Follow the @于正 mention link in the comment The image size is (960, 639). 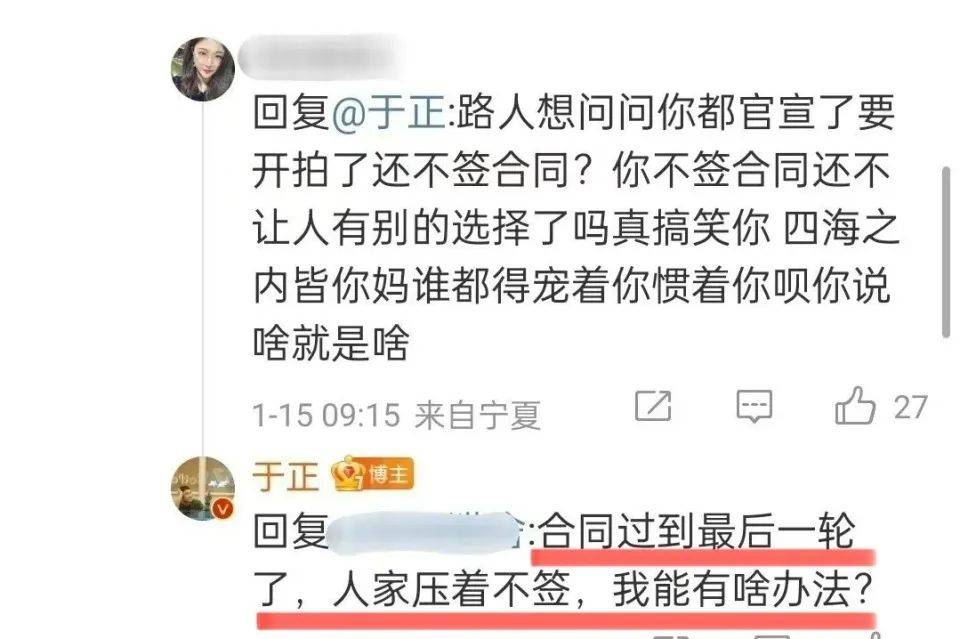click(x=389, y=113)
